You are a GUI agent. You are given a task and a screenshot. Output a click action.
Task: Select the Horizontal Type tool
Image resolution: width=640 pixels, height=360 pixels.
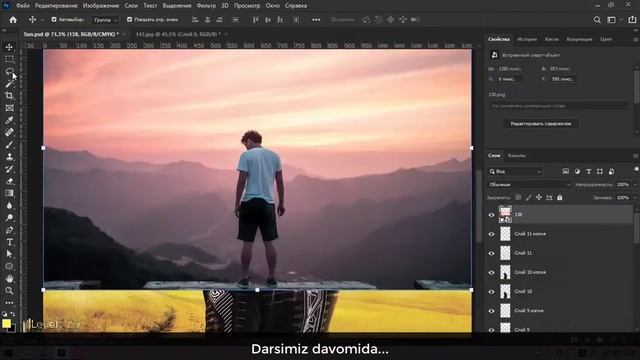pyautogui.click(x=9, y=242)
